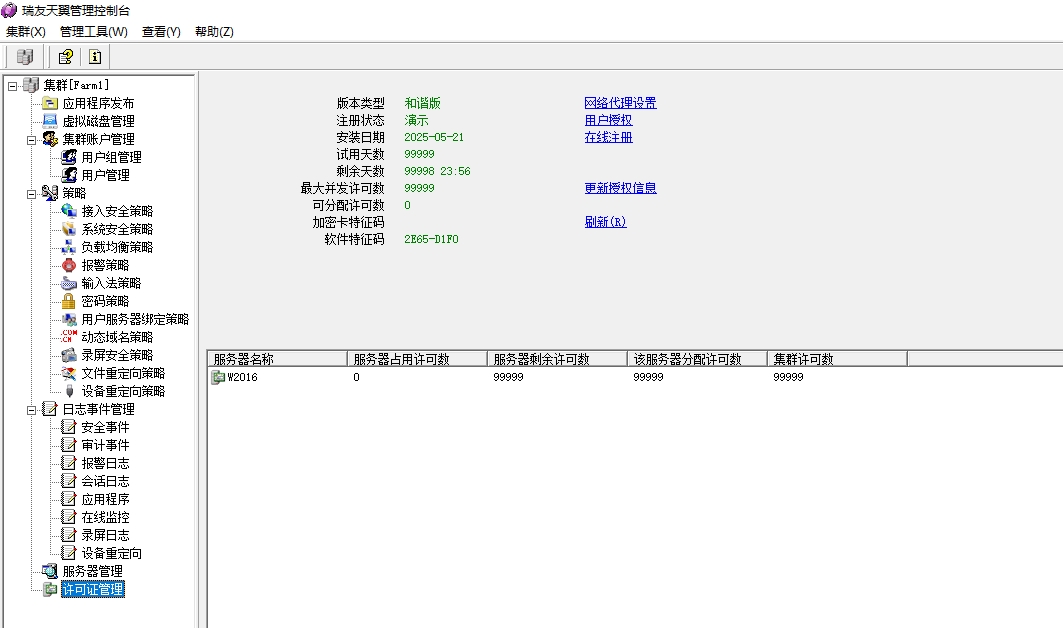Screen dimensions: 1063x628
Task: Sort by 服务器剩余许可数 column header
Action: coord(557,359)
